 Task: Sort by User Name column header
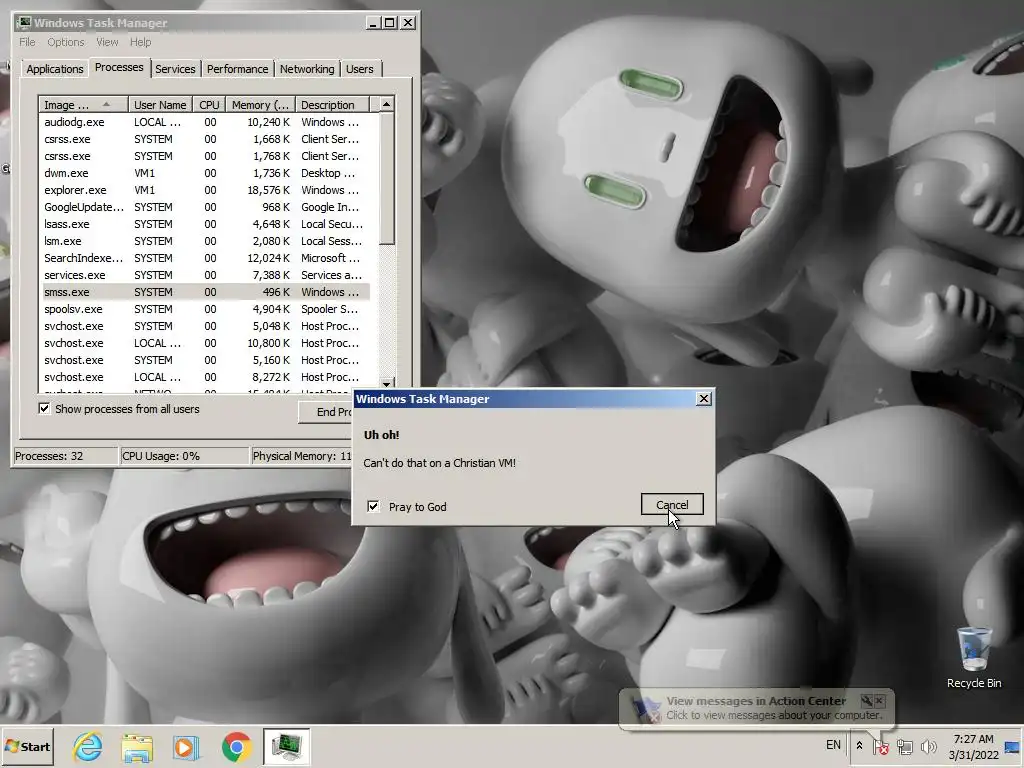pyautogui.click(x=160, y=104)
